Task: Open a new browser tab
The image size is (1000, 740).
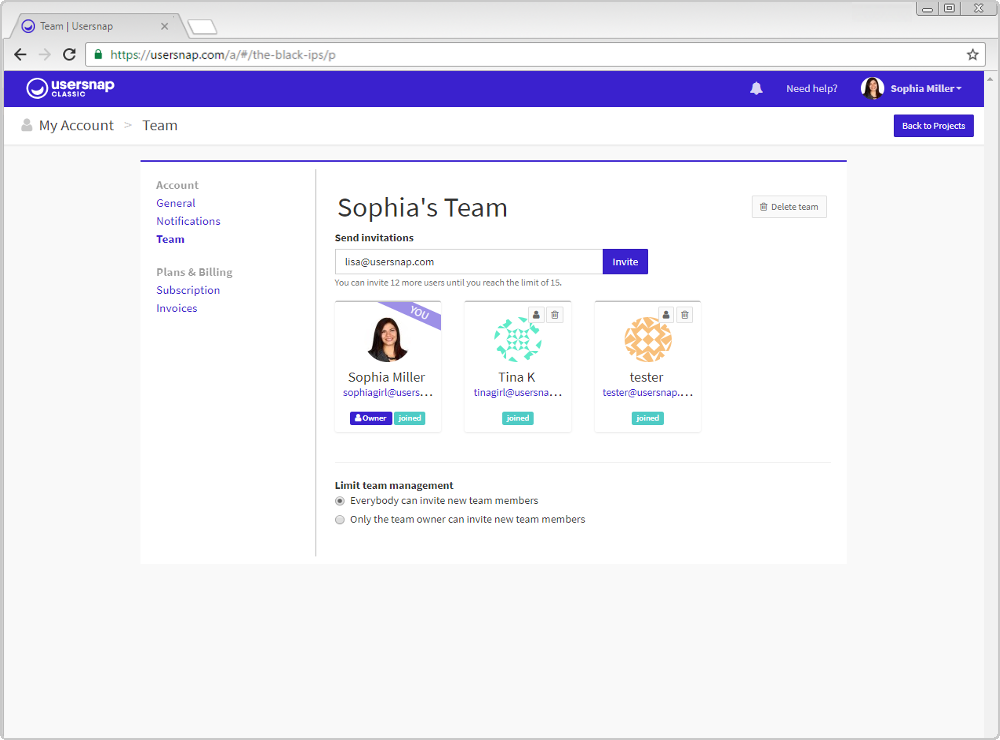Action: [203, 27]
